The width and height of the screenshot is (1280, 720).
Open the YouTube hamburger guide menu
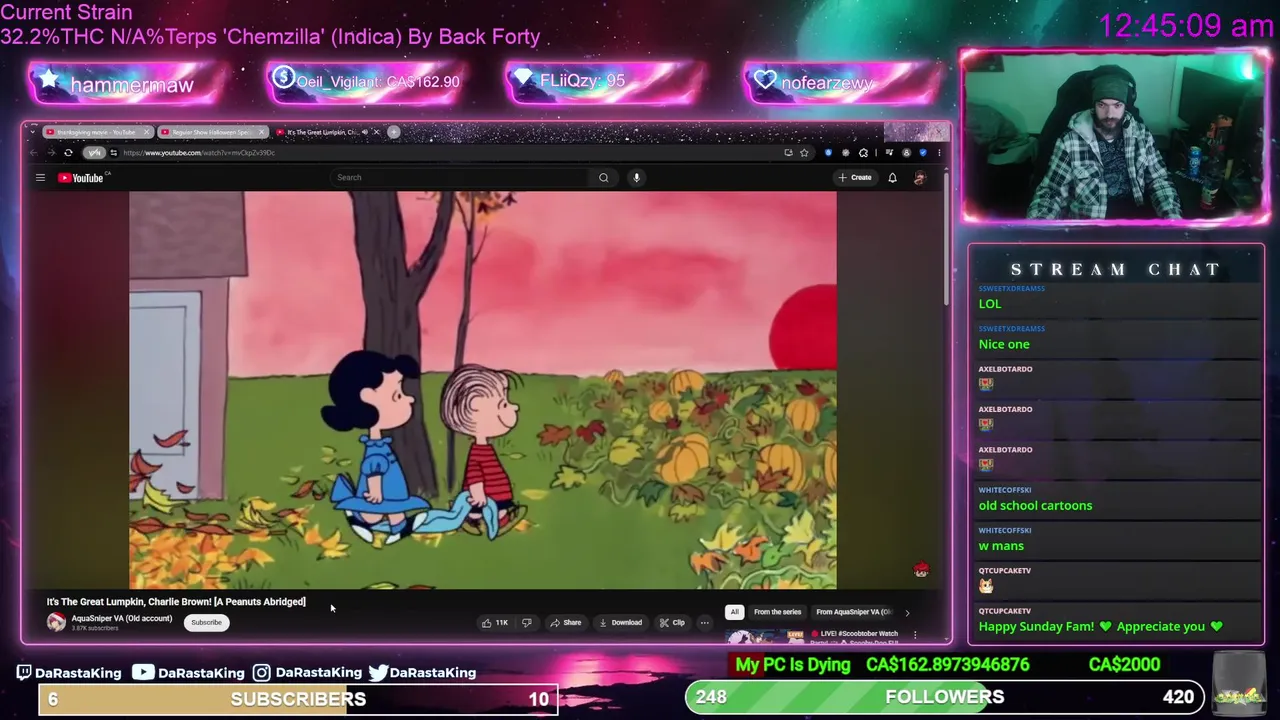40,178
